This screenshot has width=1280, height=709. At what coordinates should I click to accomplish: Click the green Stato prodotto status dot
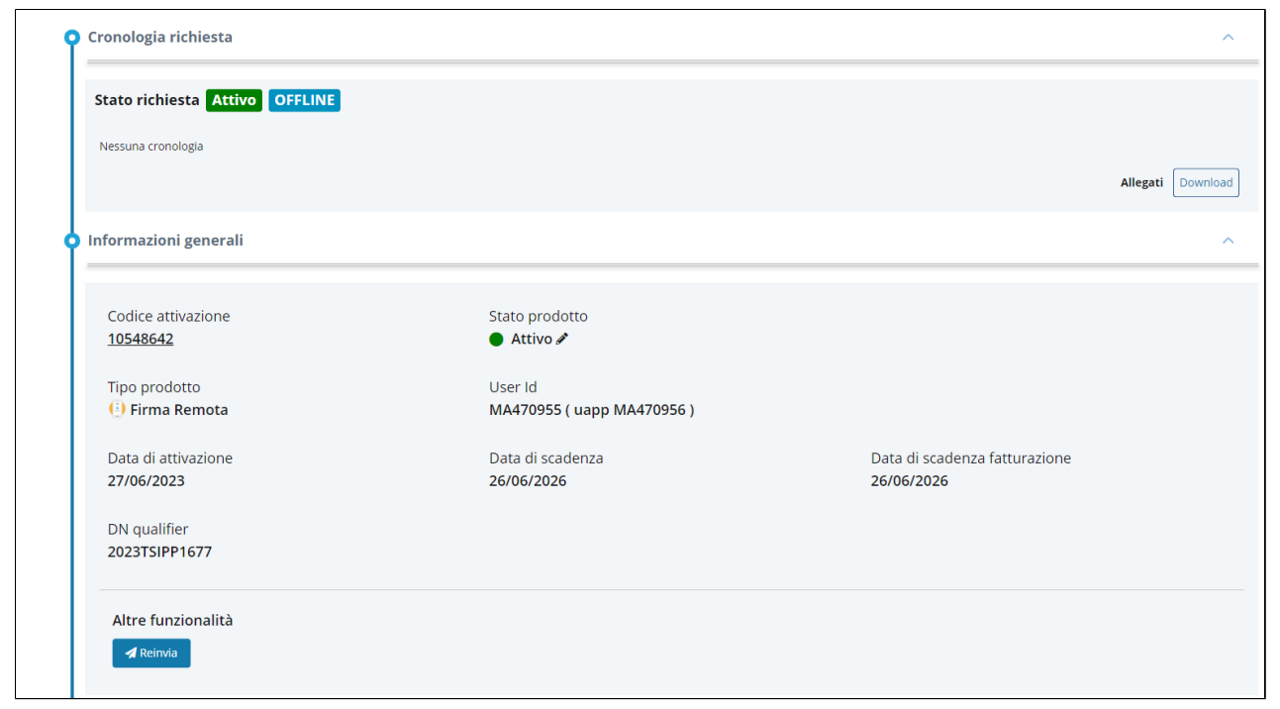click(x=496, y=339)
